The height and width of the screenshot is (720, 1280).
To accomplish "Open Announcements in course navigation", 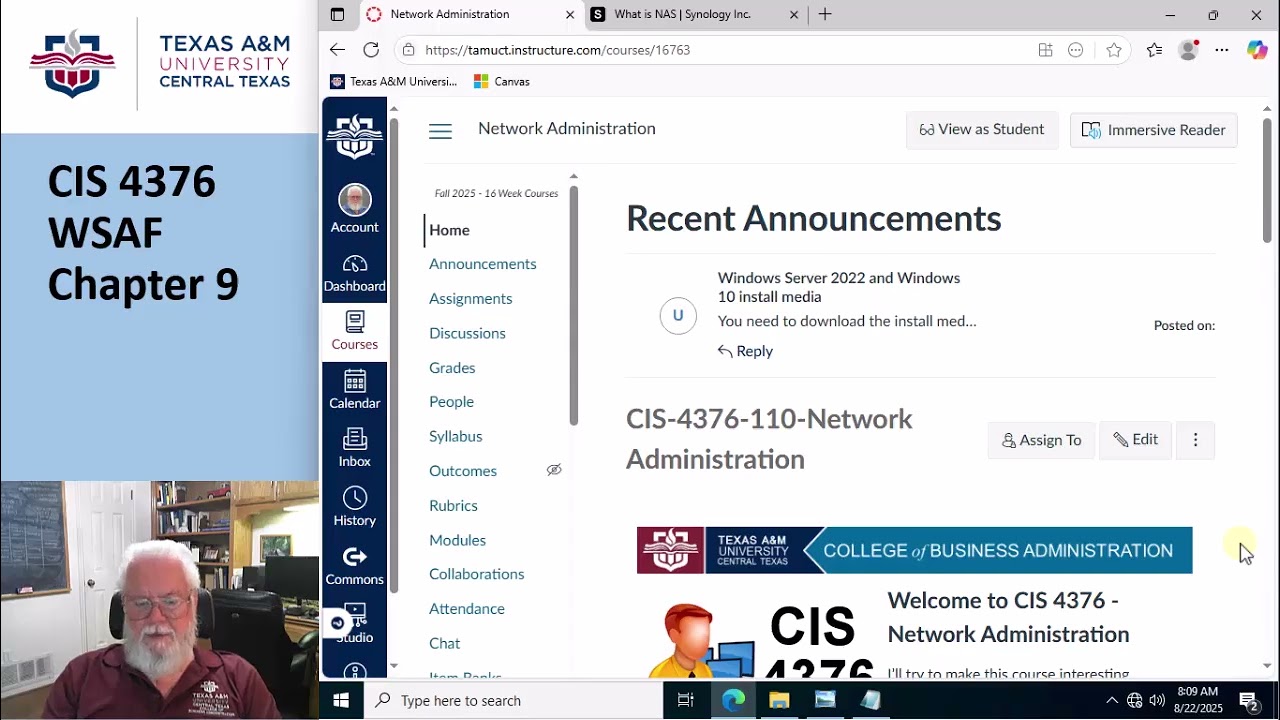I will pyautogui.click(x=483, y=264).
